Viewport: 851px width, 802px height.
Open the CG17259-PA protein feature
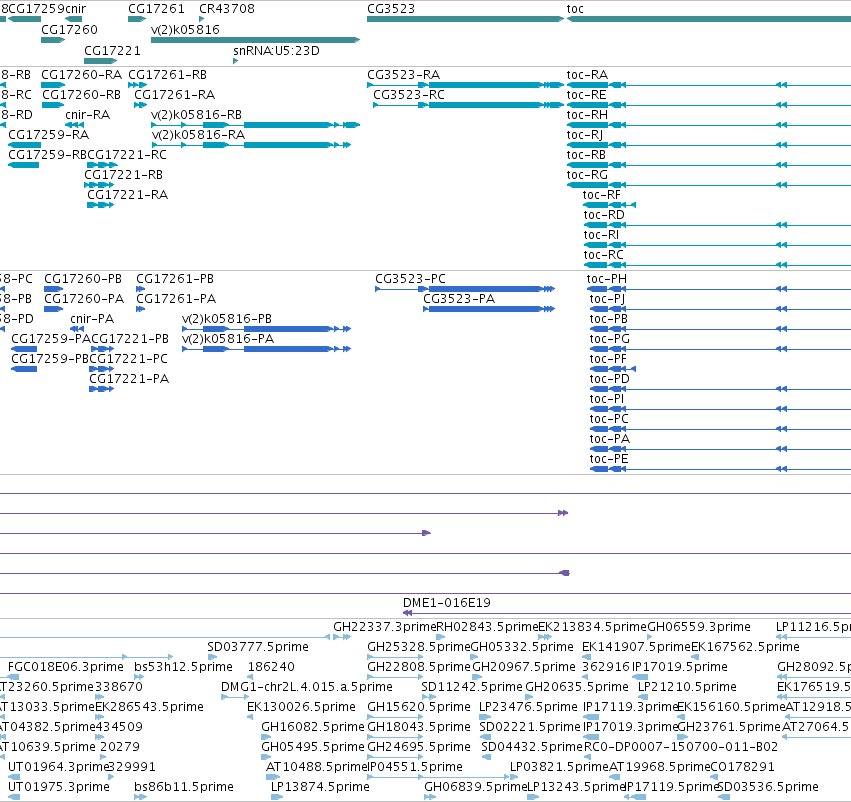click(x=24, y=349)
